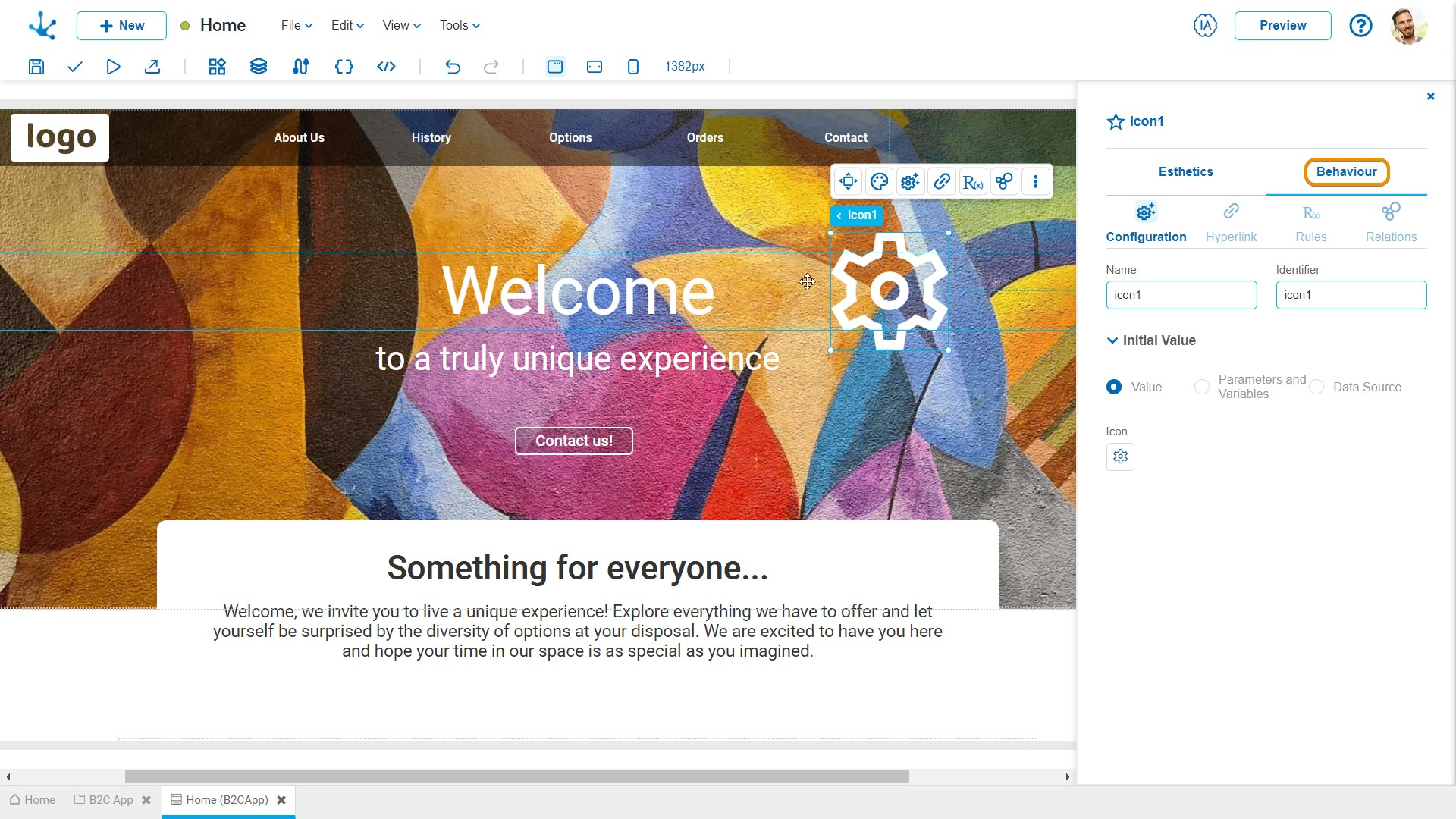Click the gear icon under Initial Value
The image size is (1456, 819).
(1121, 457)
